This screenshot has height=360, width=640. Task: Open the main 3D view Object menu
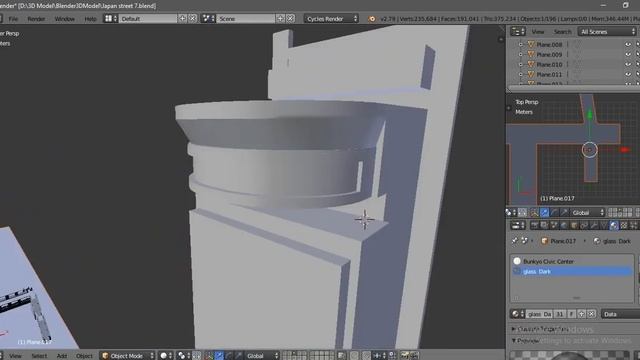(84, 356)
